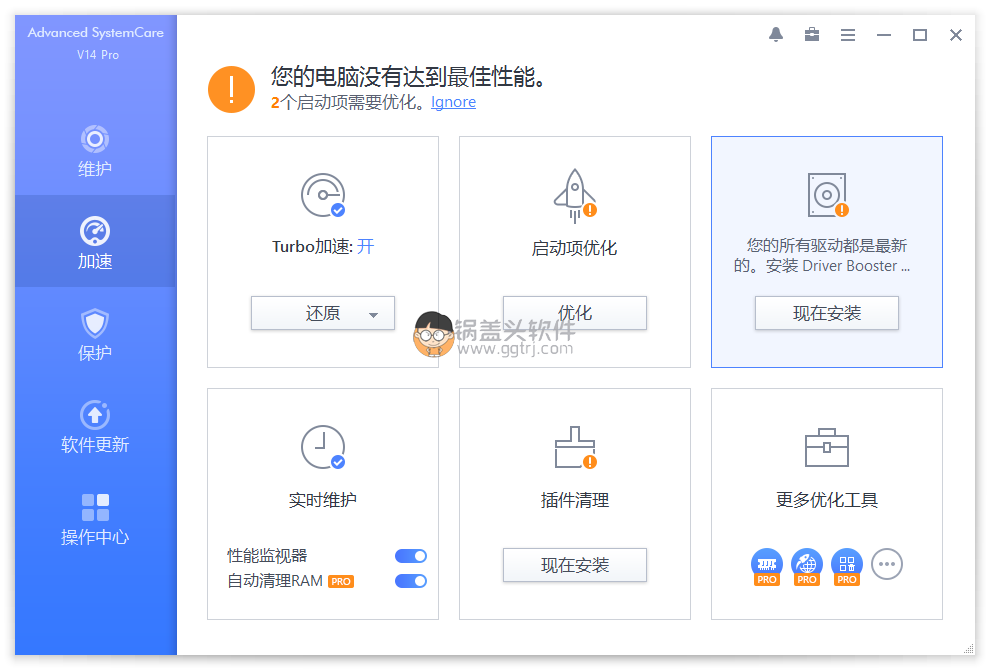Click the 自动清理RAM label
The height and width of the screenshot is (670, 990).
275,581
